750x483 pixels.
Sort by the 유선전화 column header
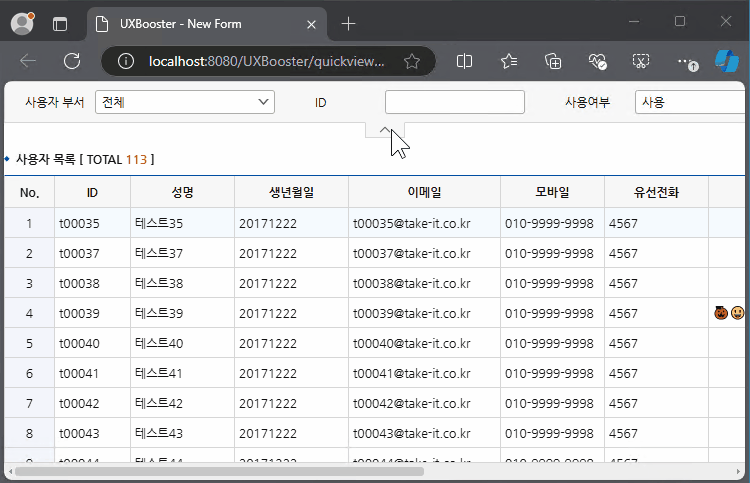(656, 192)
